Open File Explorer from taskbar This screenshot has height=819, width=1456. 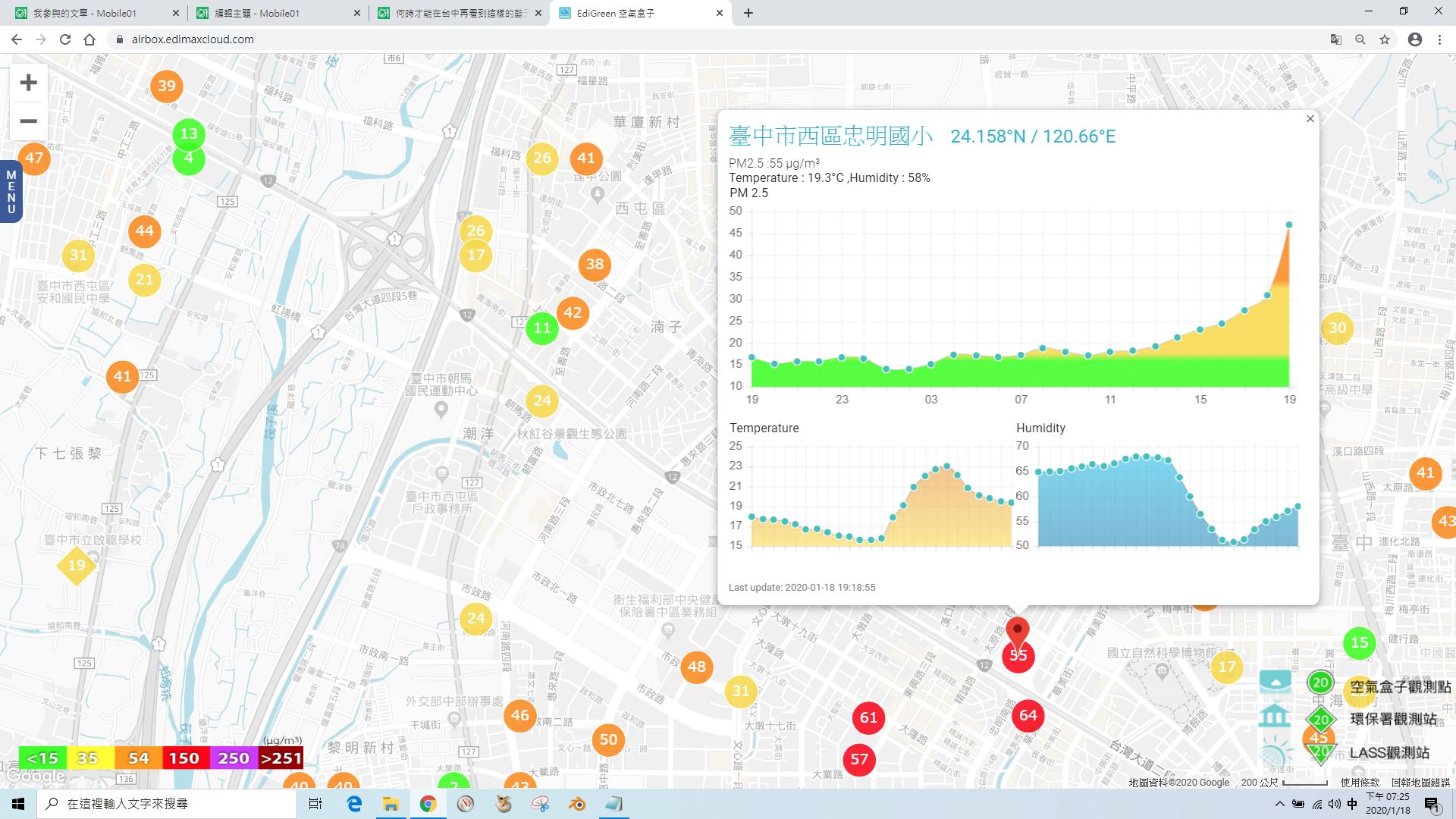click(x=390, y=804)
